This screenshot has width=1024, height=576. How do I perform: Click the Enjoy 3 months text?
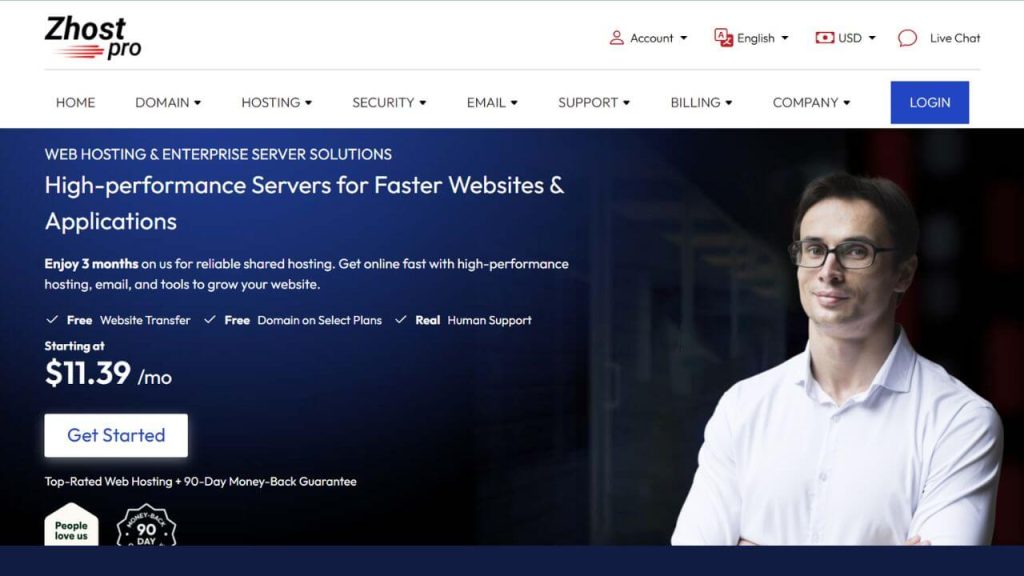[91, 264]
